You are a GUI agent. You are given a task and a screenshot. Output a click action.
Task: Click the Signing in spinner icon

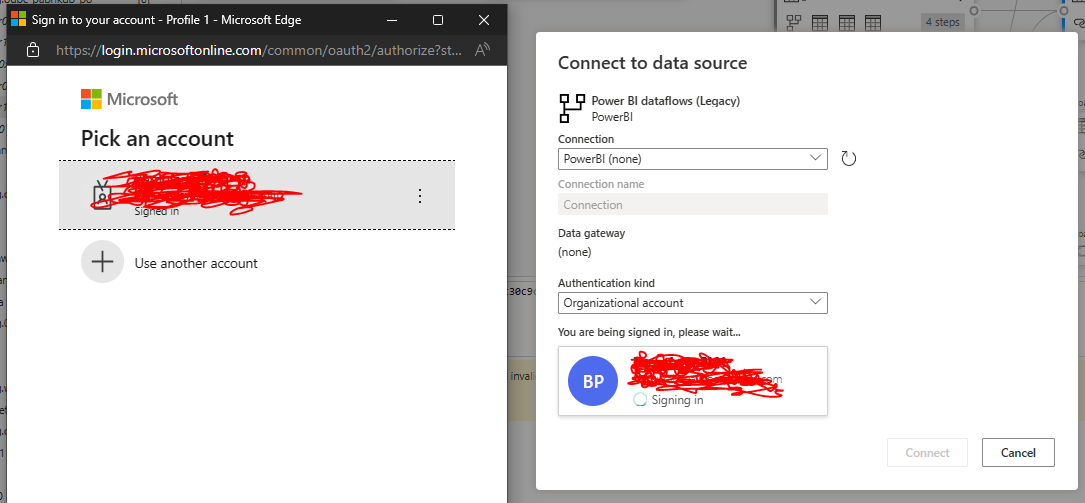click(x=640, y=399)
